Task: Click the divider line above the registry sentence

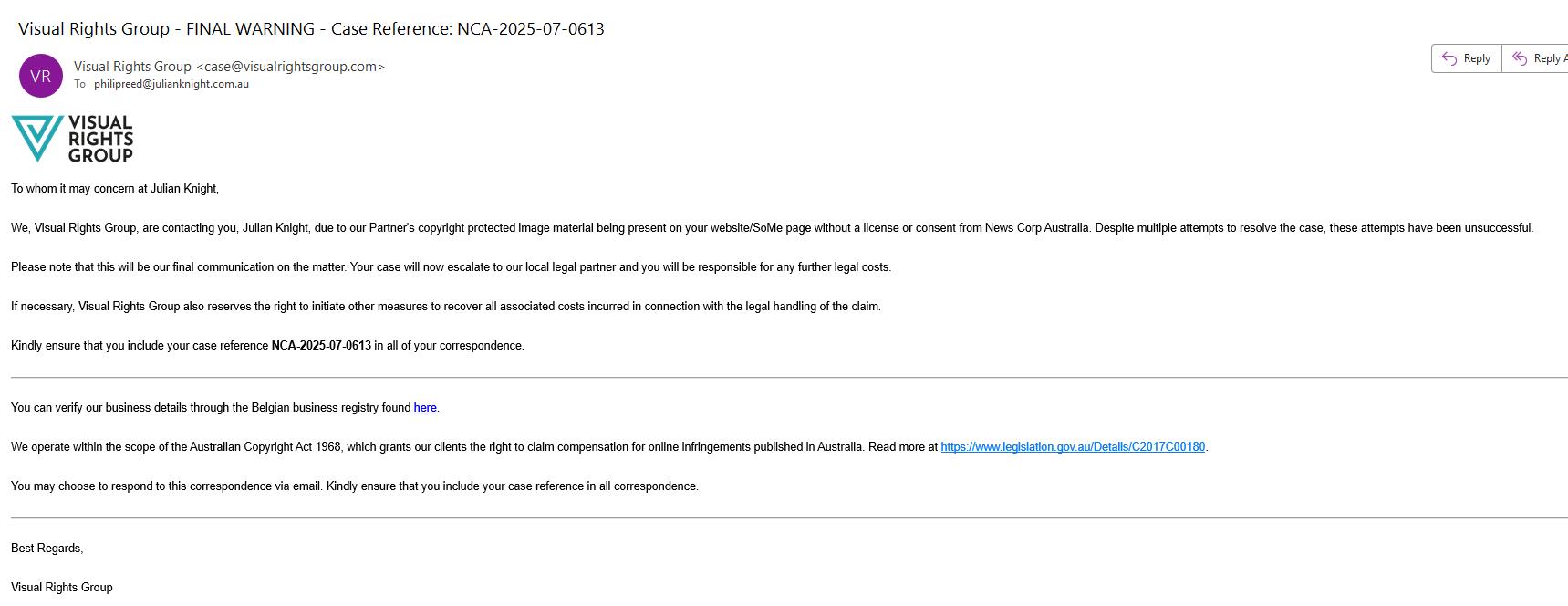Action: (784, 377)
